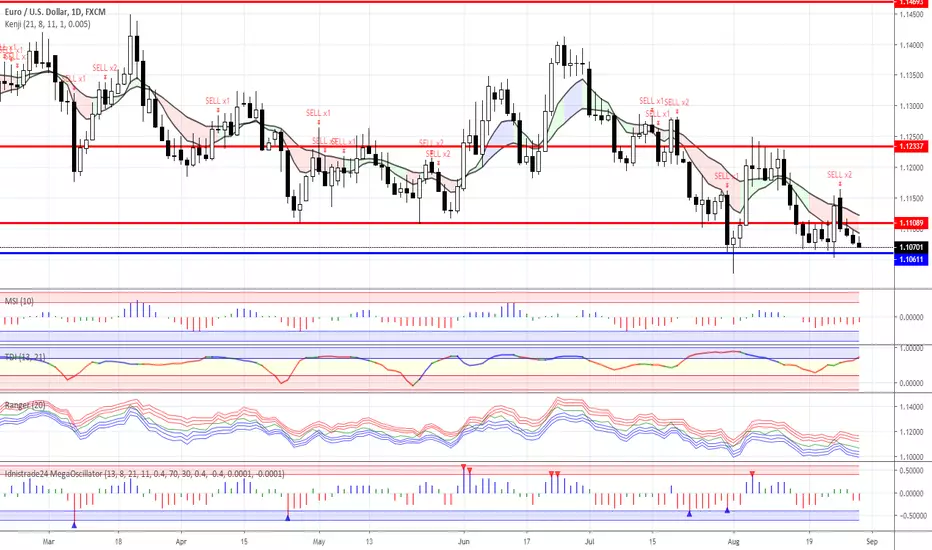The width and height of the screenshot is (932, 550).
Task: Click the red MegaOscillator triangle marker in August
Action: (x=752, y=473)
